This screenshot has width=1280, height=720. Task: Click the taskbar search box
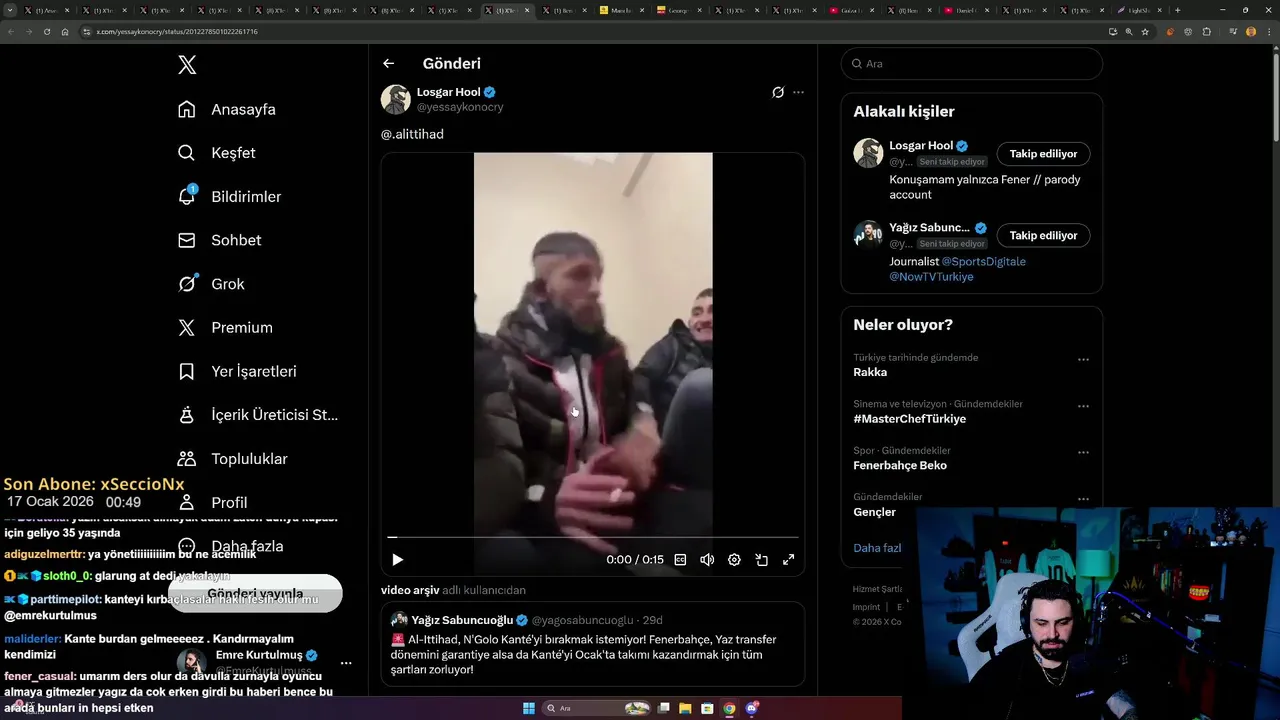[x=598, y=708]
